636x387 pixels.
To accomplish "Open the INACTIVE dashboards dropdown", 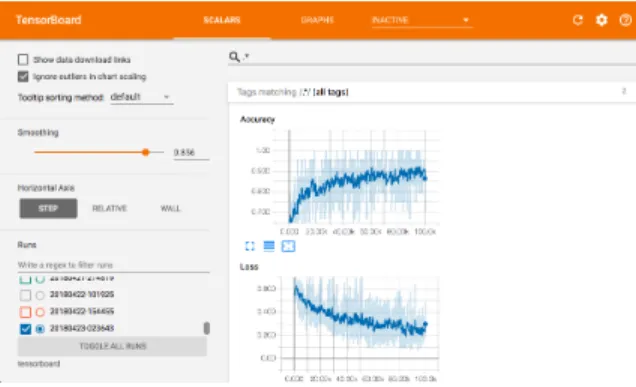I will click(x=422, y=20).
